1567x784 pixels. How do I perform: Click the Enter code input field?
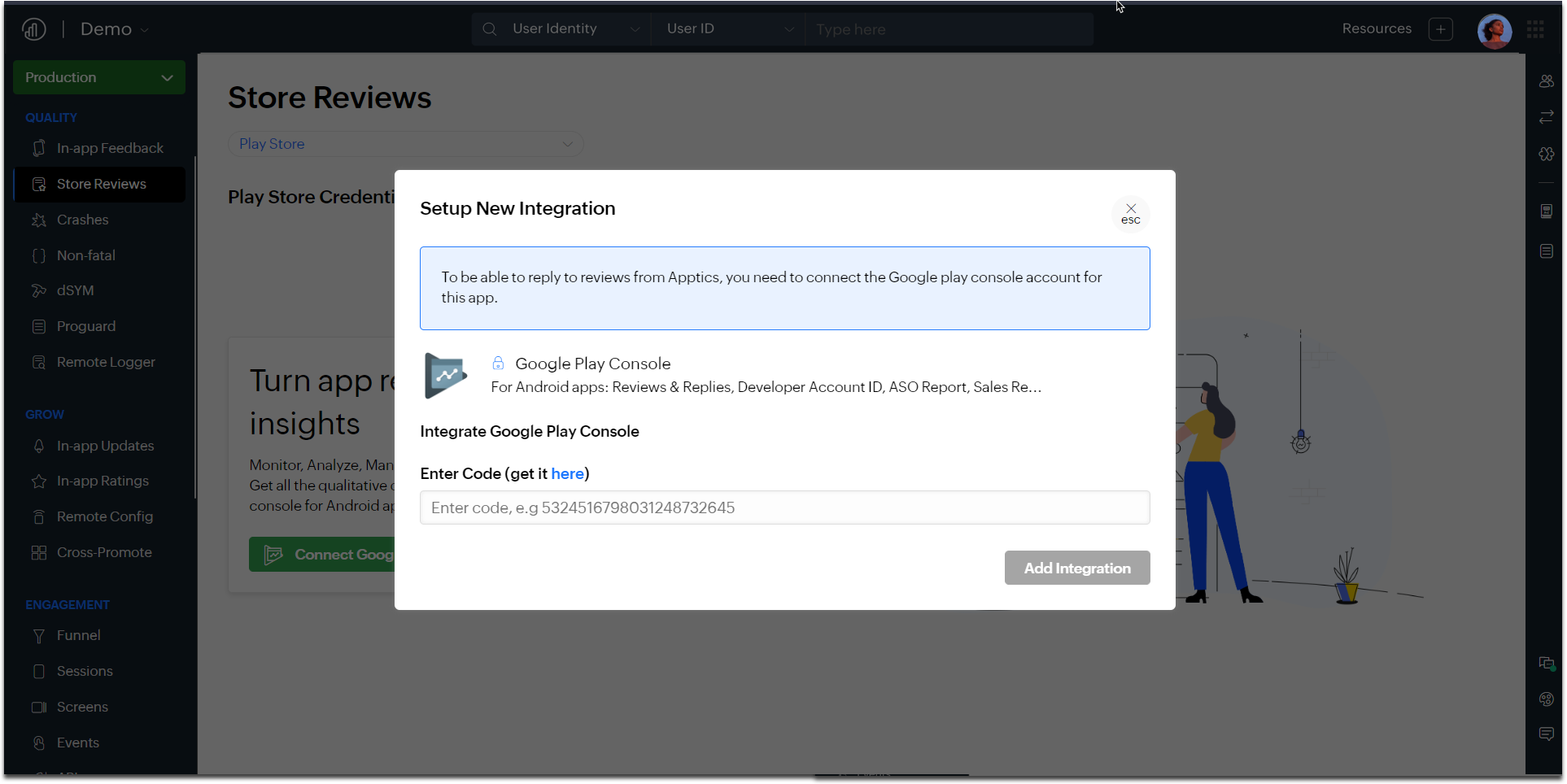tap(784, 507)
